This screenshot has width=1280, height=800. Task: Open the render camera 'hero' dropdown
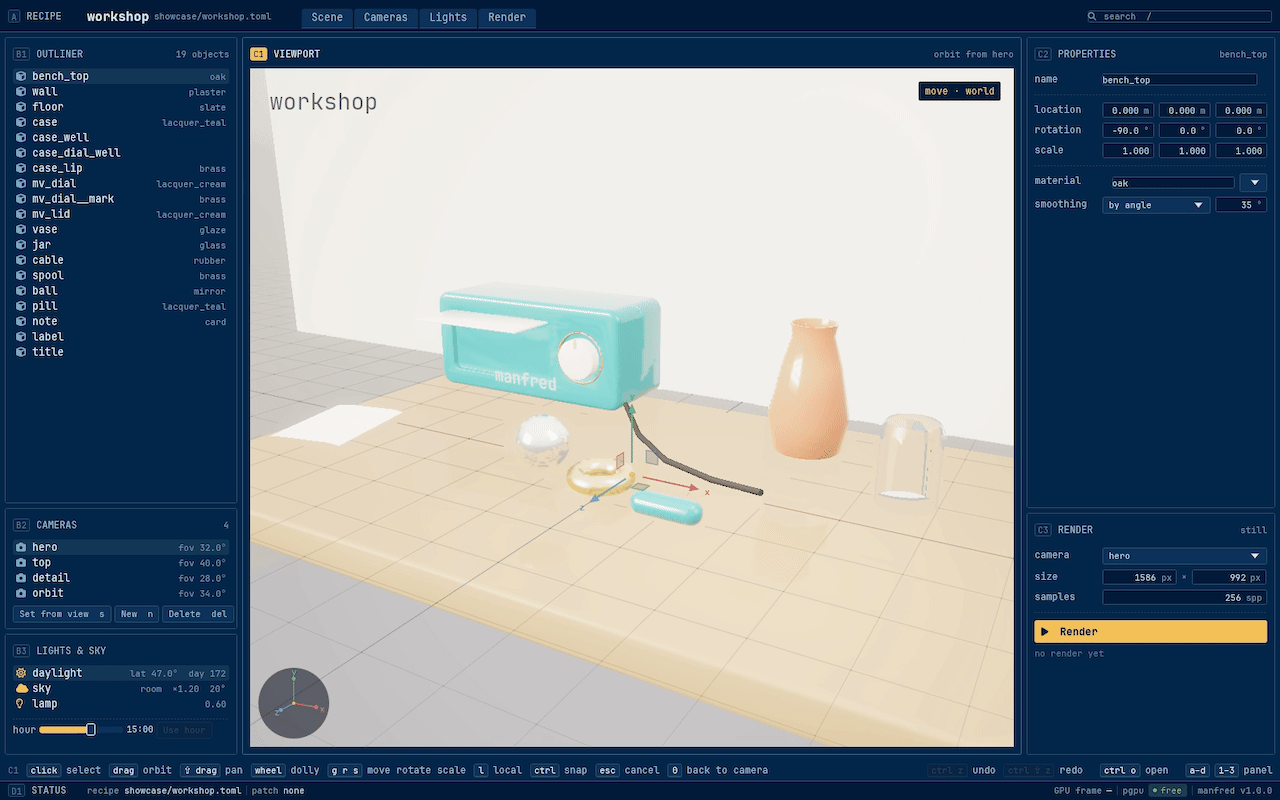click(x=1185, y=556)
